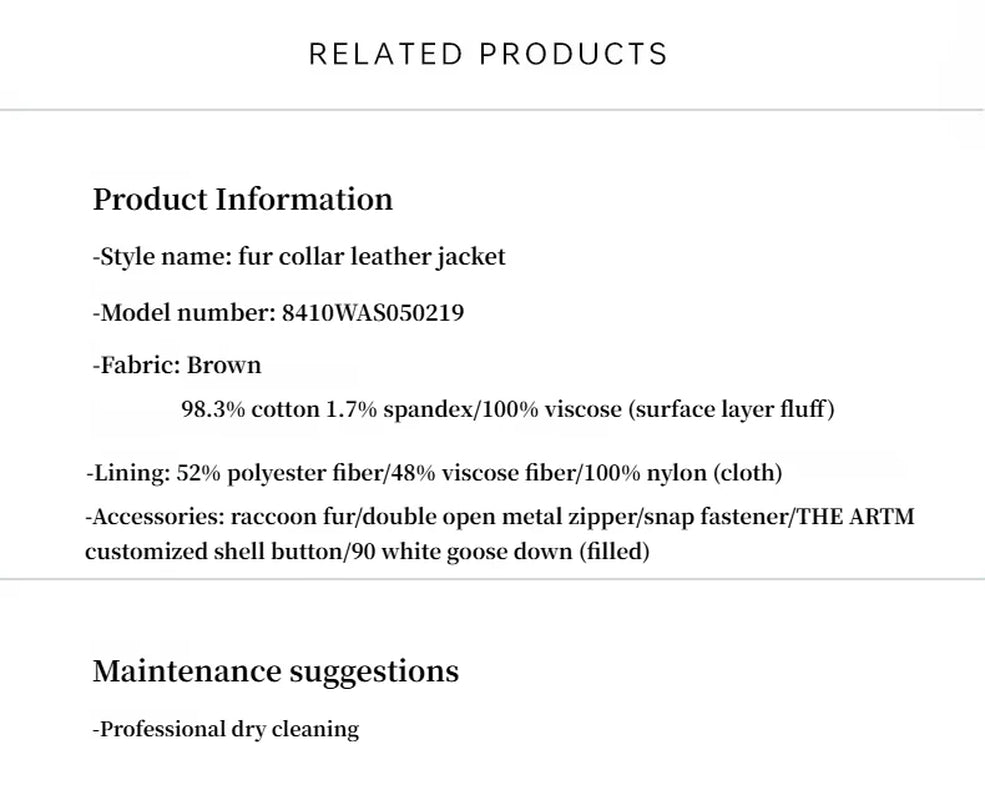
Task: Click model number value 8410WAS050219
Action: pyautogui.click(x=373, y=313)
